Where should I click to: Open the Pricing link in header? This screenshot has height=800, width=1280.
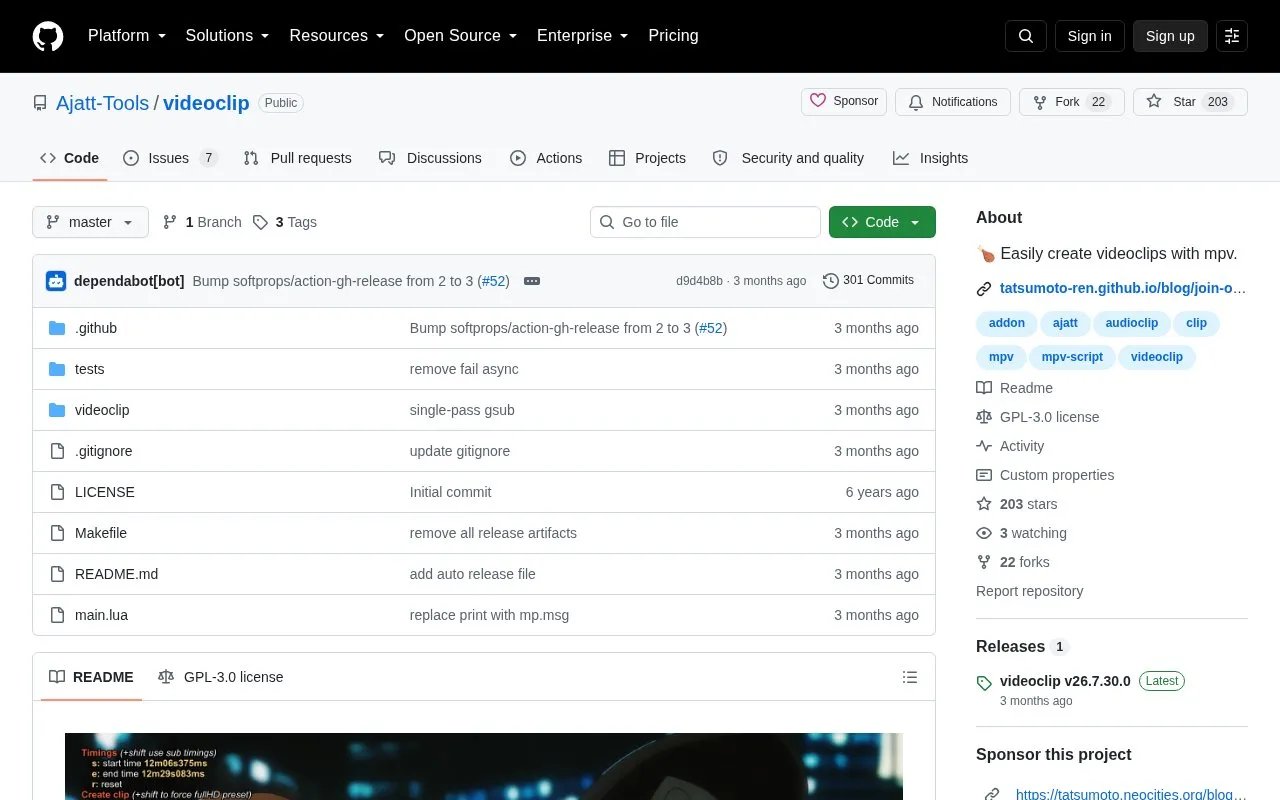click(673, 36)
